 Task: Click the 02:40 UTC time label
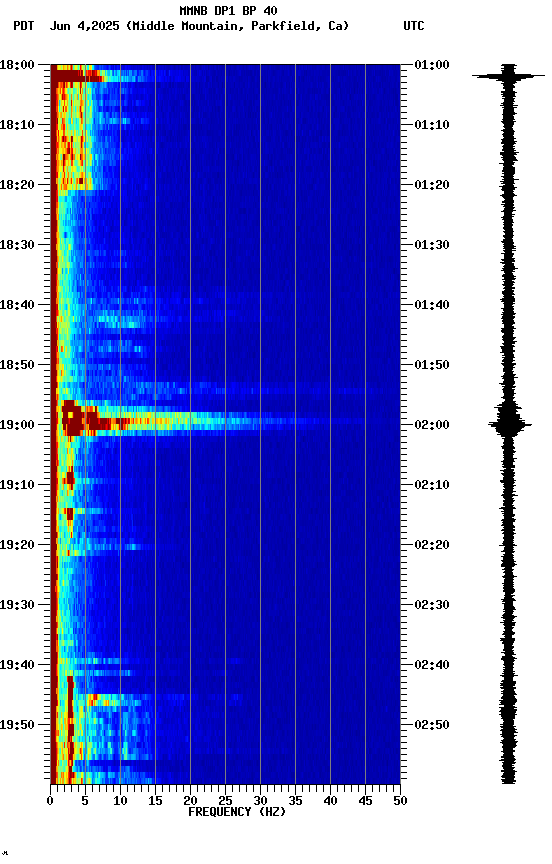pos(432,666)
